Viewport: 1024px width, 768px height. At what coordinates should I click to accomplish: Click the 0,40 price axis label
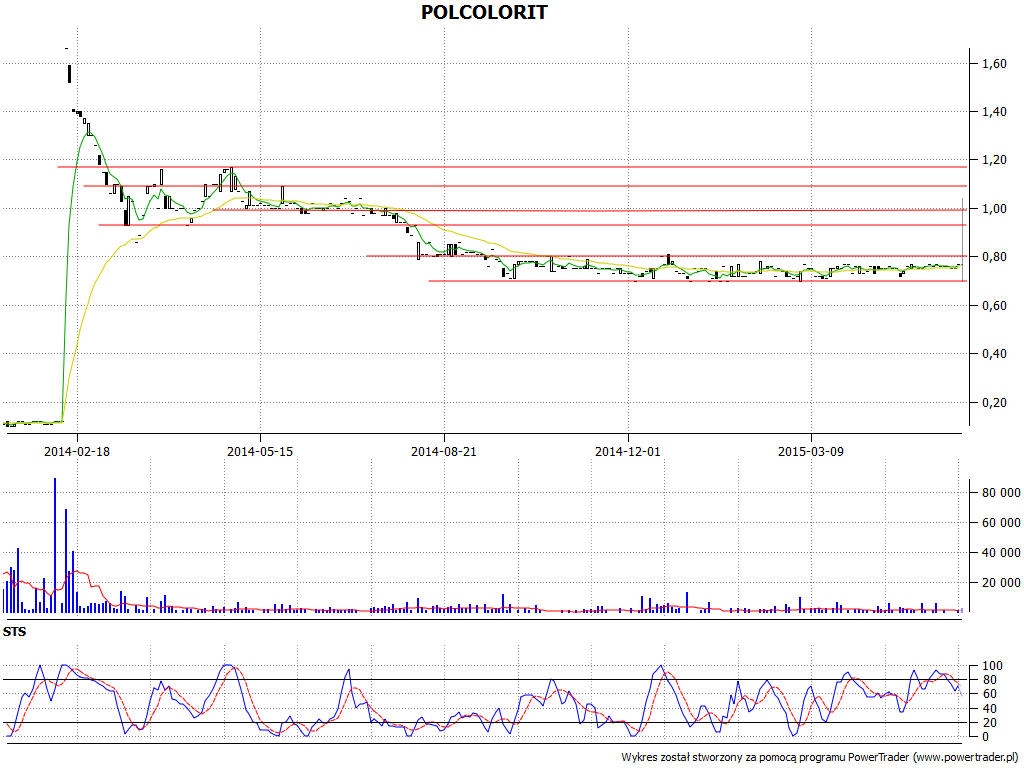coord(994,354)
